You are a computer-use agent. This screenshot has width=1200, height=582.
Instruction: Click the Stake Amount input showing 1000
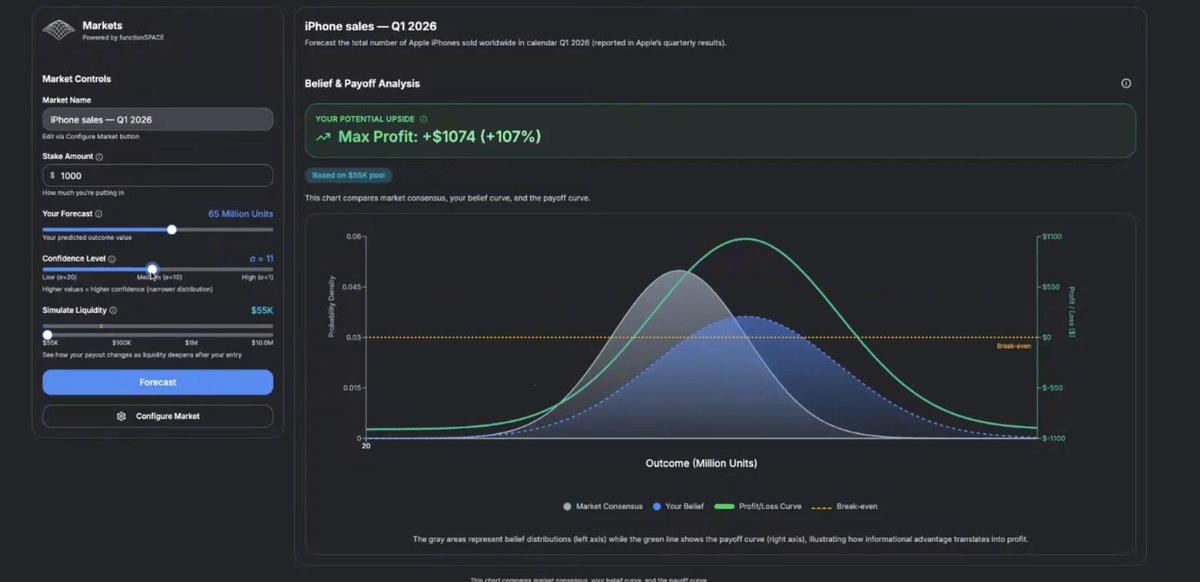click(157, 175)
